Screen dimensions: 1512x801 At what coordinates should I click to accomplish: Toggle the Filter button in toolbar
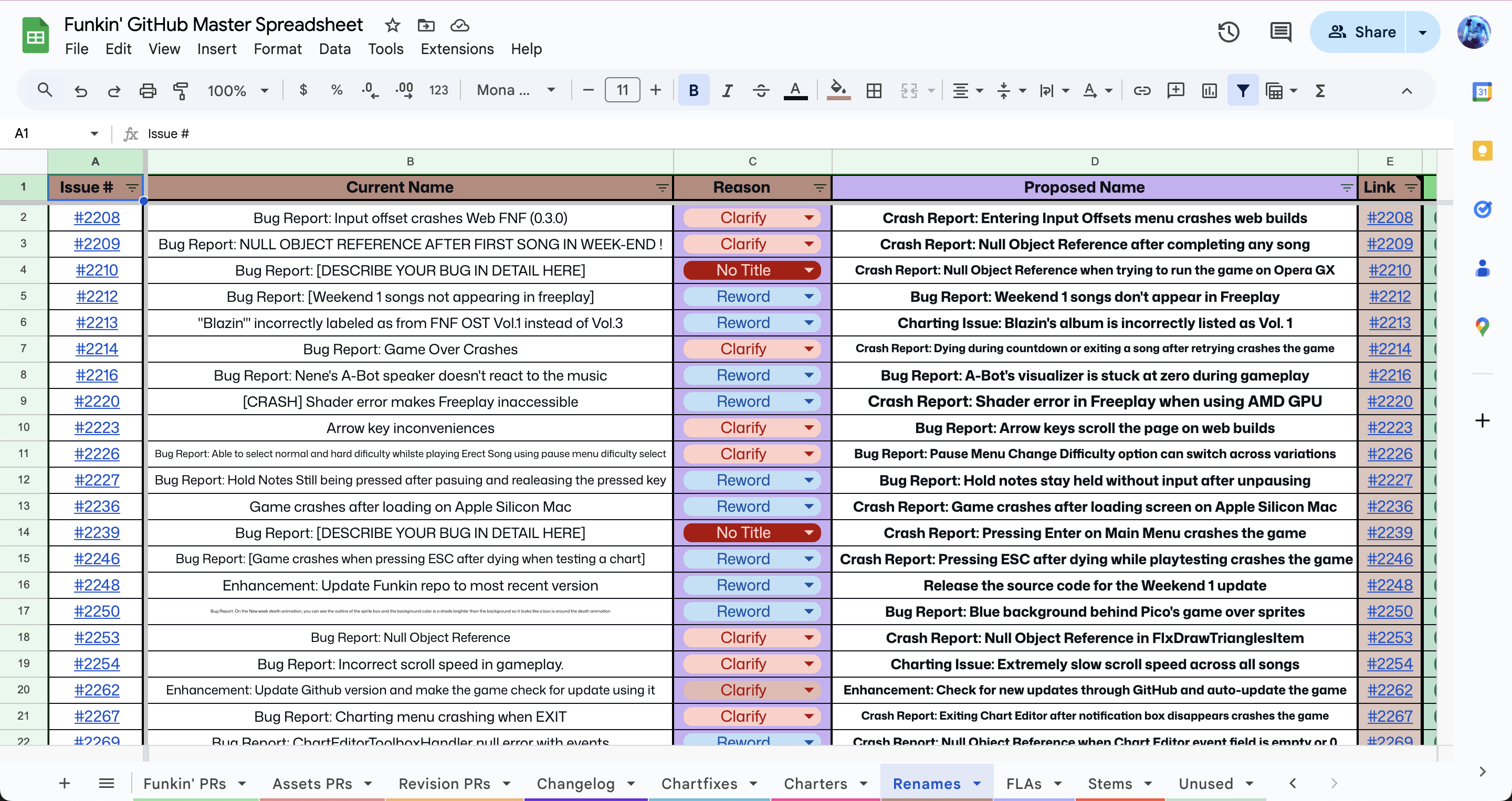[1243, 90]
